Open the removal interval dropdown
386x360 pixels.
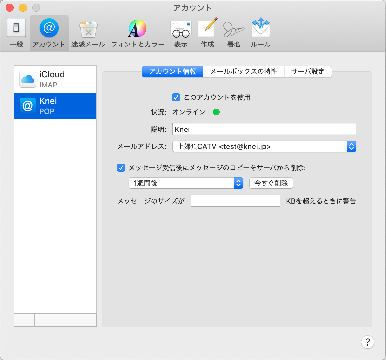(186, 183)
